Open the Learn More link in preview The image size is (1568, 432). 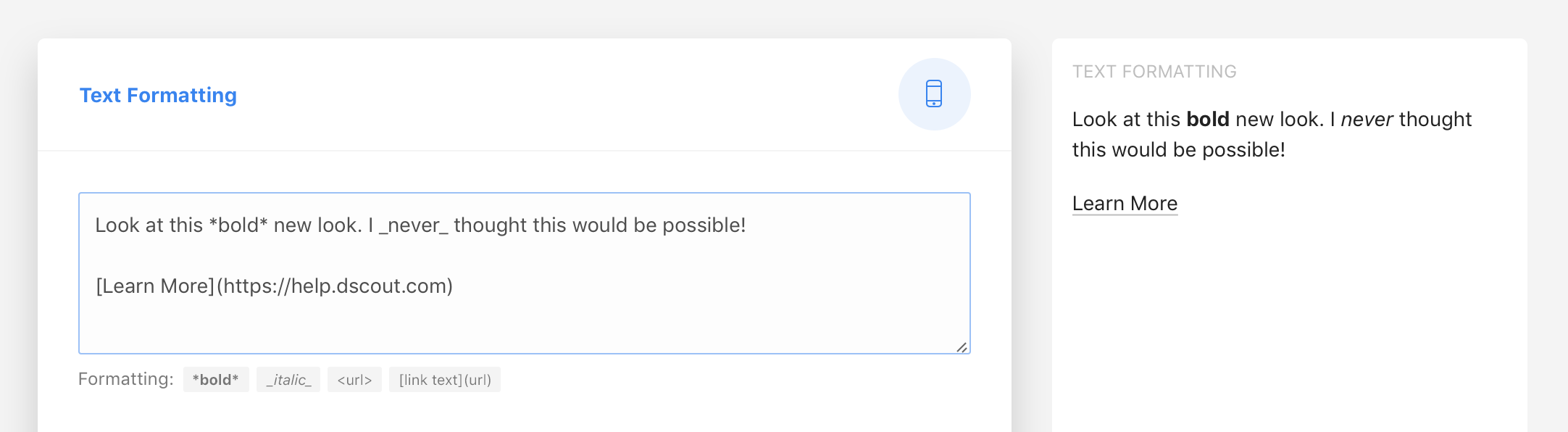(1125, 204)
